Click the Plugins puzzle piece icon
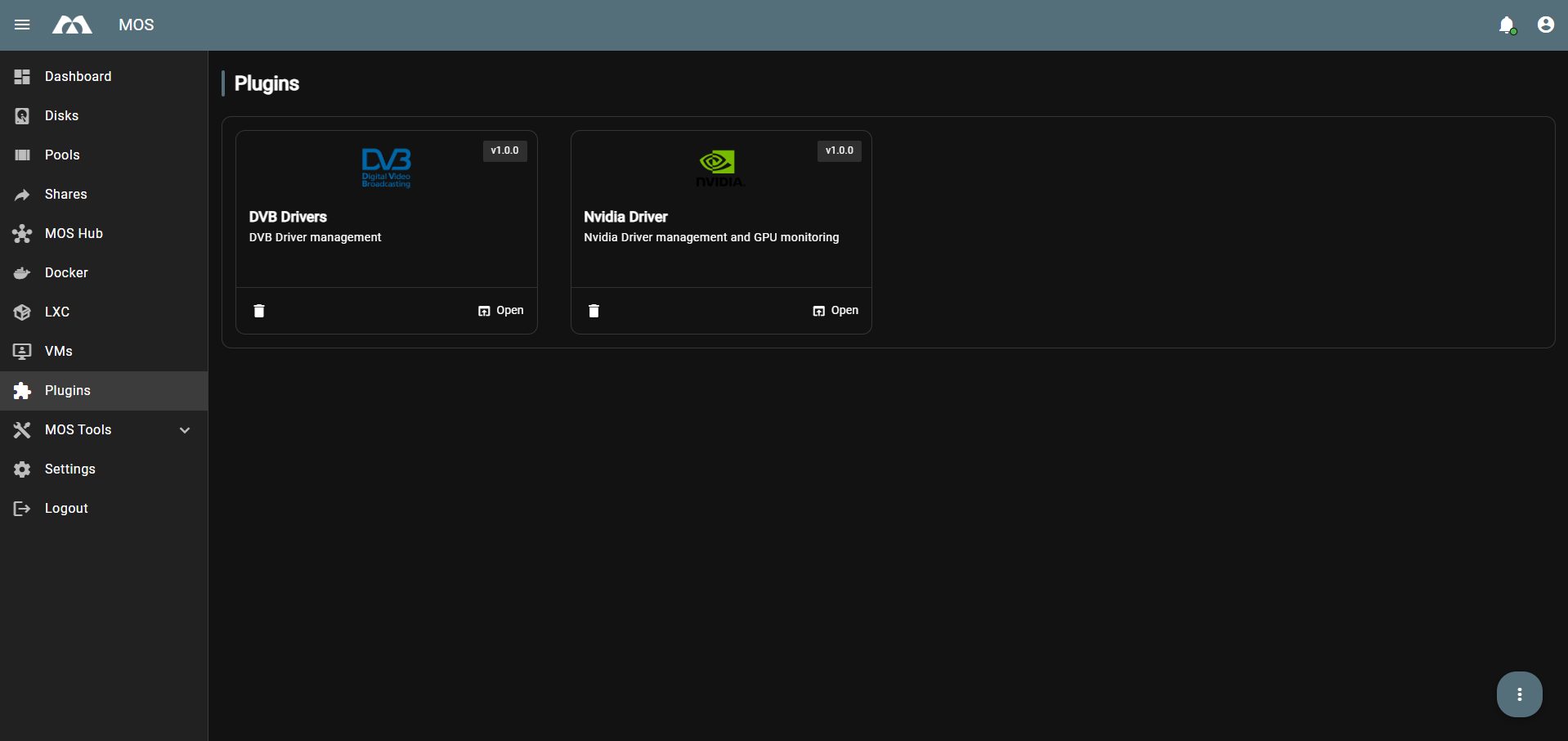Screen dimensions: 1568x741 tap(22, 390)
